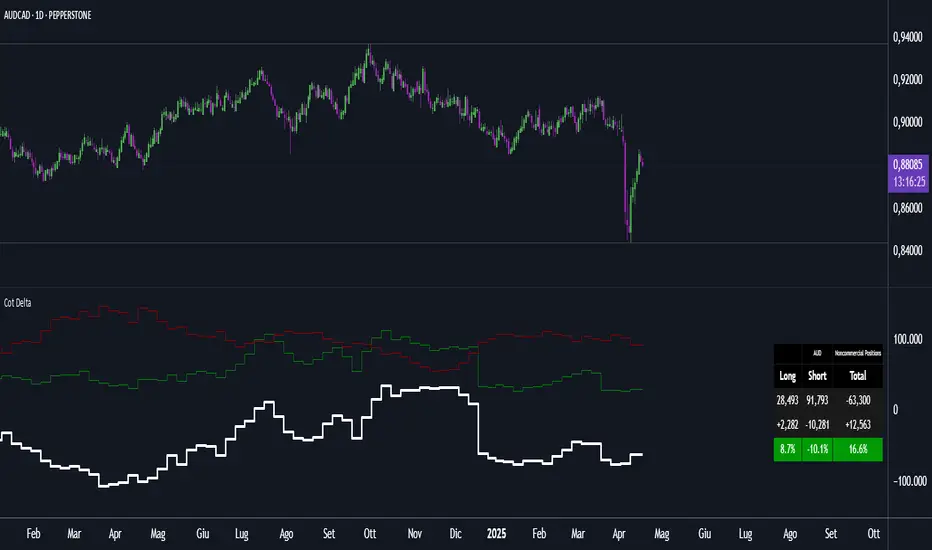Click the green 8.7% long cell
This screenshot has height=550, width=932.
[788, 449]
